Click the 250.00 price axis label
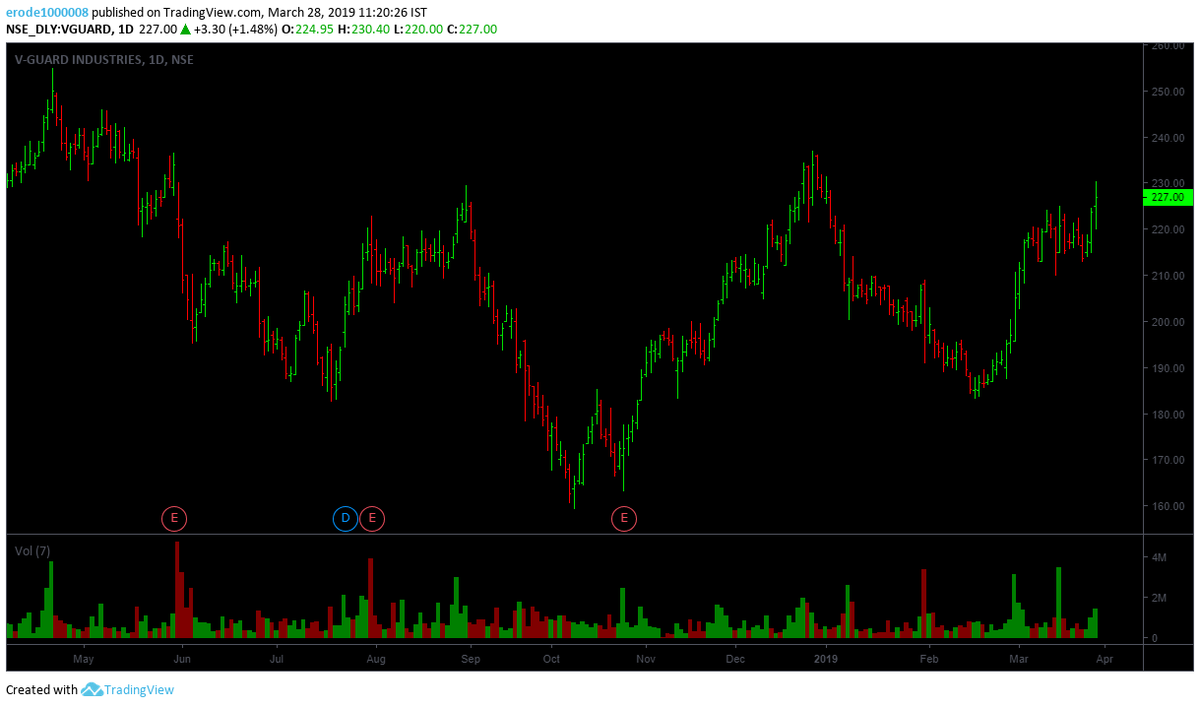The image size is (1200, 707). (x=1167, y=92)
